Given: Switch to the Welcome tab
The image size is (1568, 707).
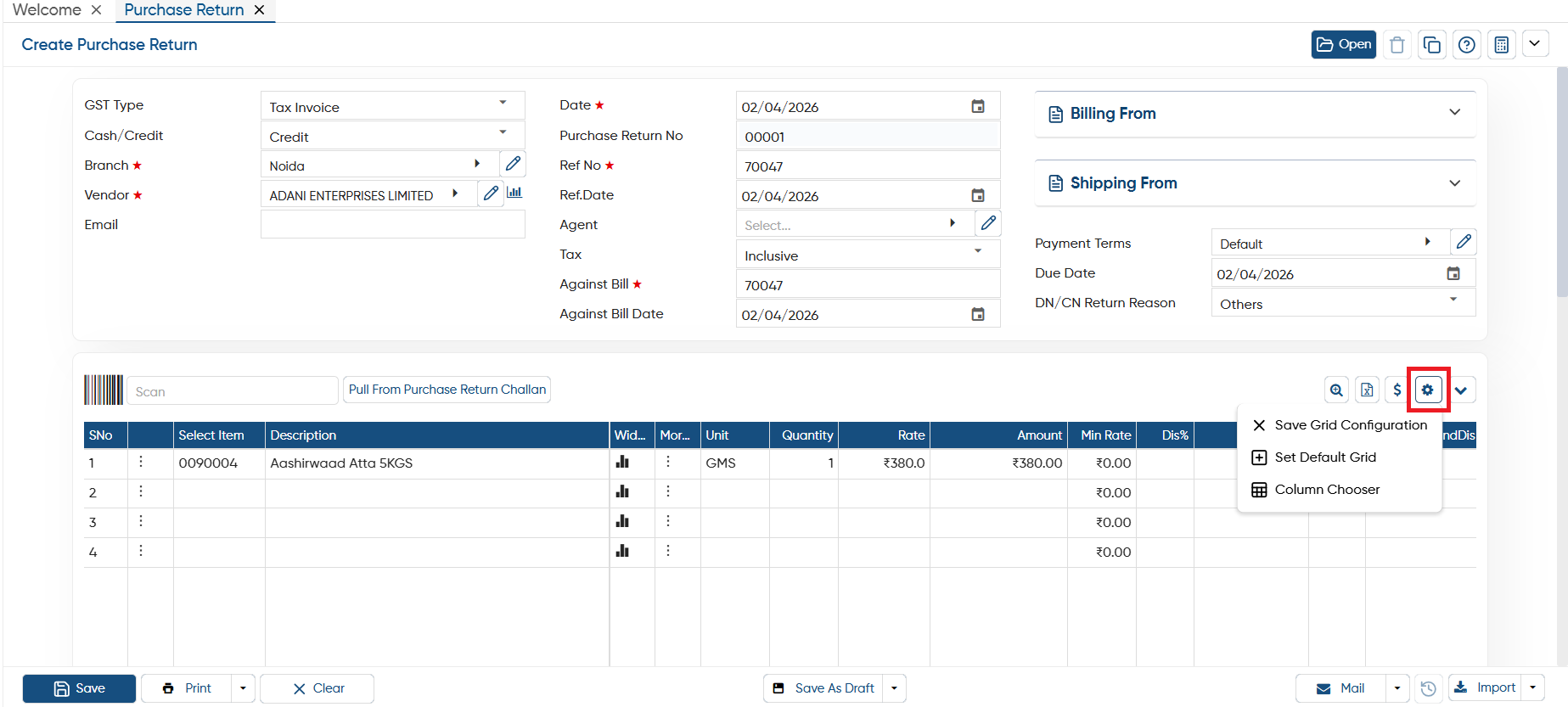Looking at the screenshot, I should pos(48,10).
